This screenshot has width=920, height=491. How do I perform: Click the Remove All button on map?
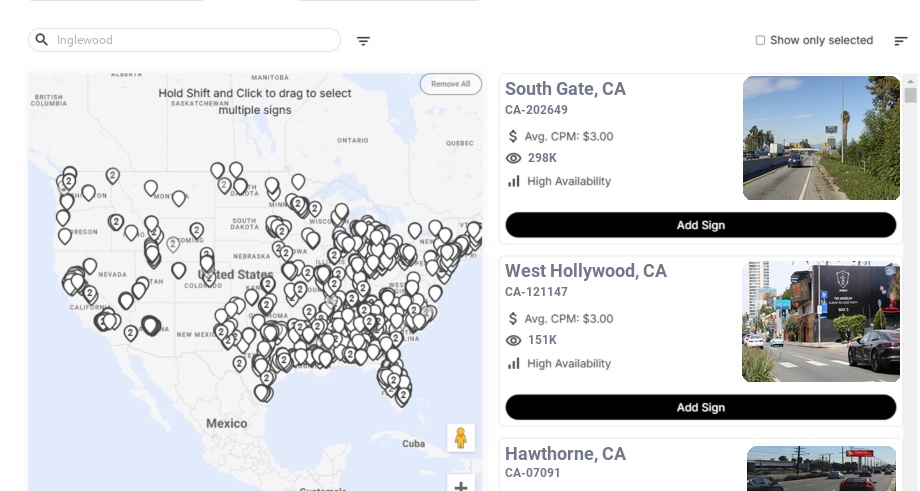click(x=450, y=84)
